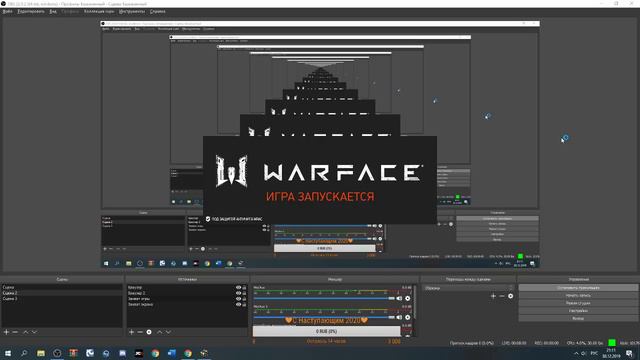
Task: Adjust first mixer channel volume slider
Action: pyautogui.click(x=324, y=298)
